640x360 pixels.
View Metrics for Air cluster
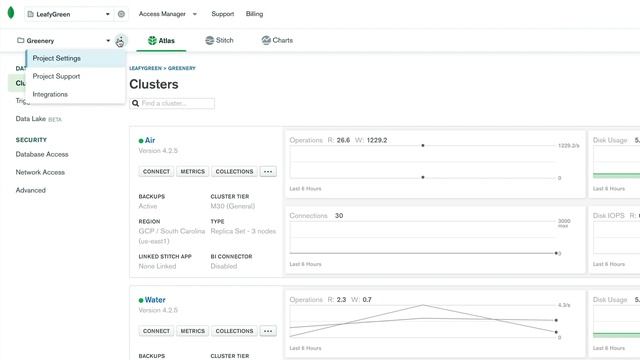point(192,171)
